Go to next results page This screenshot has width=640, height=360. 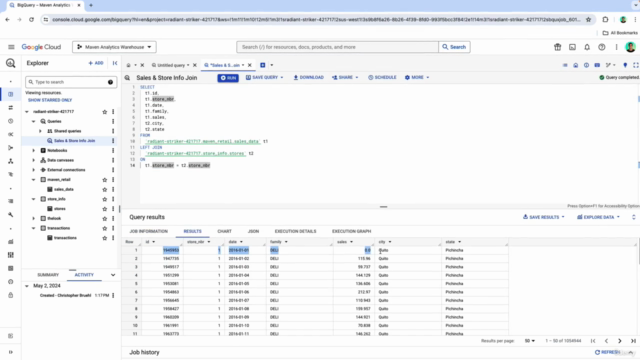[620, 341]
